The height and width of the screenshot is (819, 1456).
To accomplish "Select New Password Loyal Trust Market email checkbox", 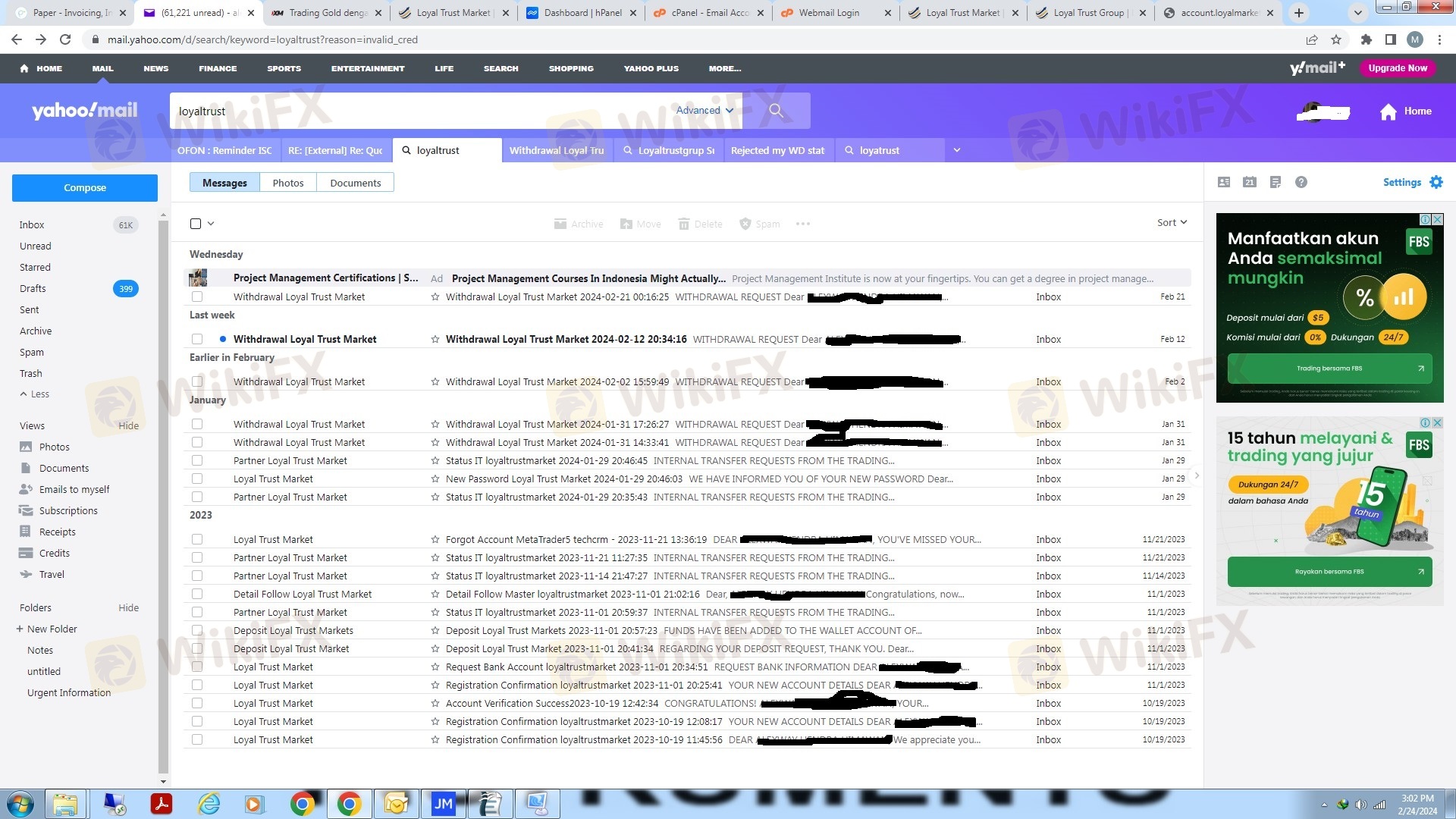I will pyautogui.click(x=197, y=479).
